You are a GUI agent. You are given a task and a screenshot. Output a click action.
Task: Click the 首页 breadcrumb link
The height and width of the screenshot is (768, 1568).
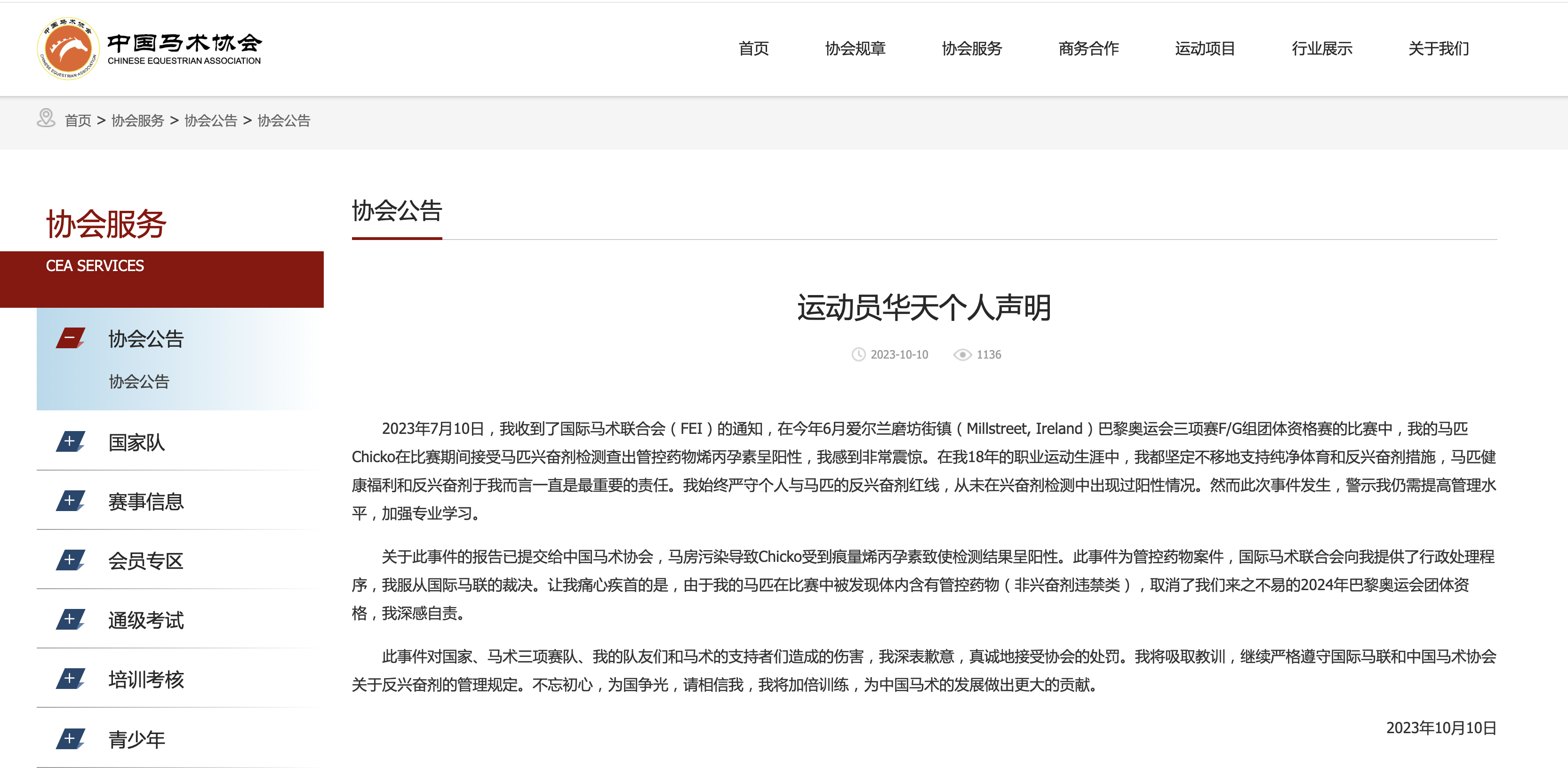(78, 120)
